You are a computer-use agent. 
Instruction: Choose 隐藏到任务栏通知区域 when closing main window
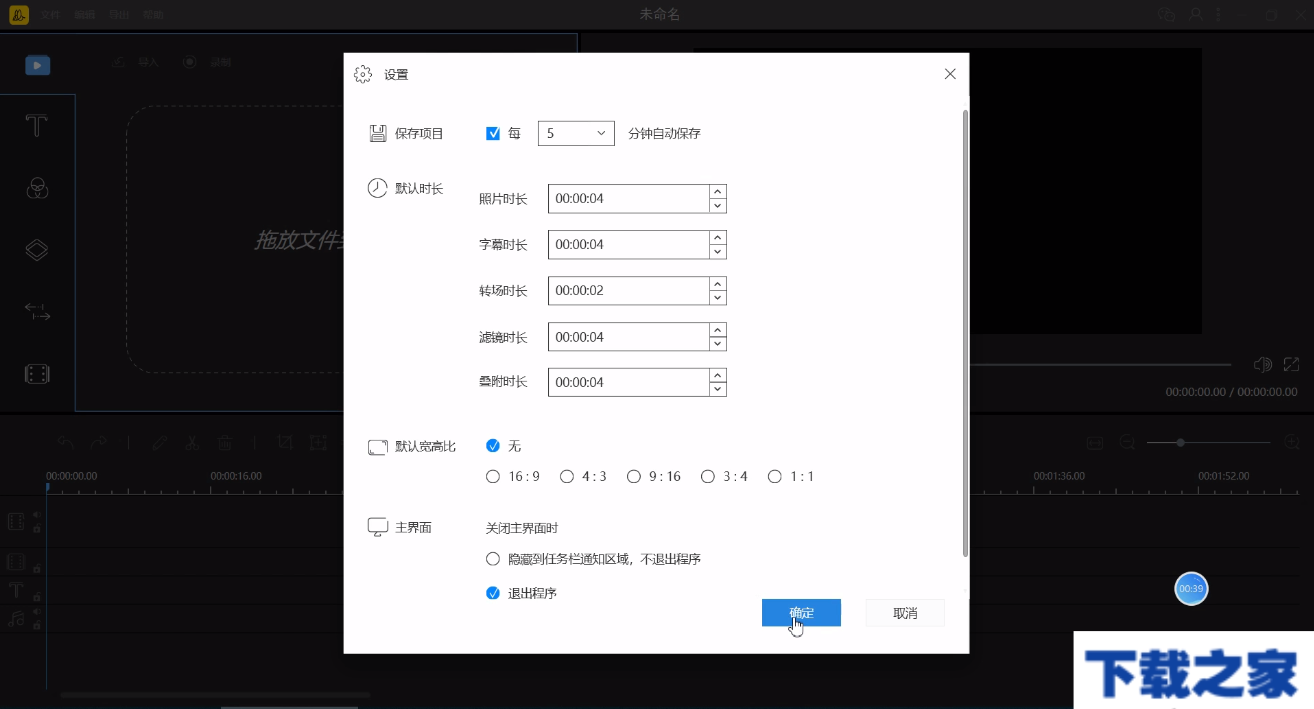coord(492,558)
